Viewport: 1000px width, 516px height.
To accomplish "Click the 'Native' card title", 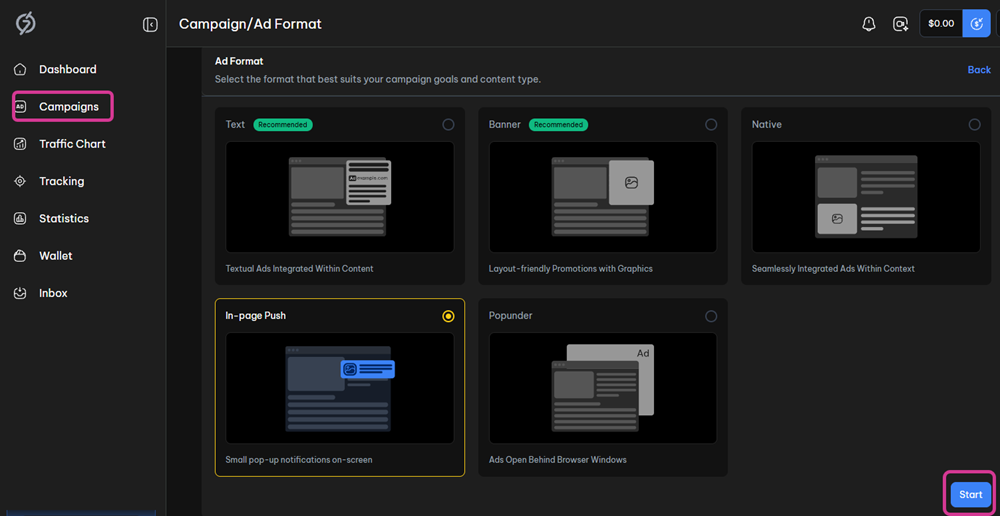I will pos(767,124).
